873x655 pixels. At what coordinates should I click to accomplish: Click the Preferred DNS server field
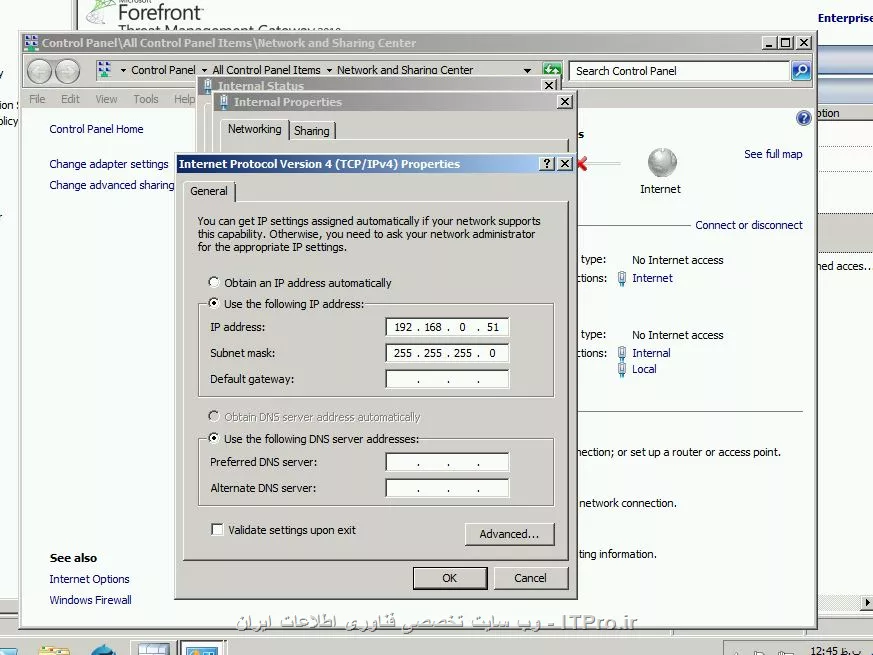point(447,462)
